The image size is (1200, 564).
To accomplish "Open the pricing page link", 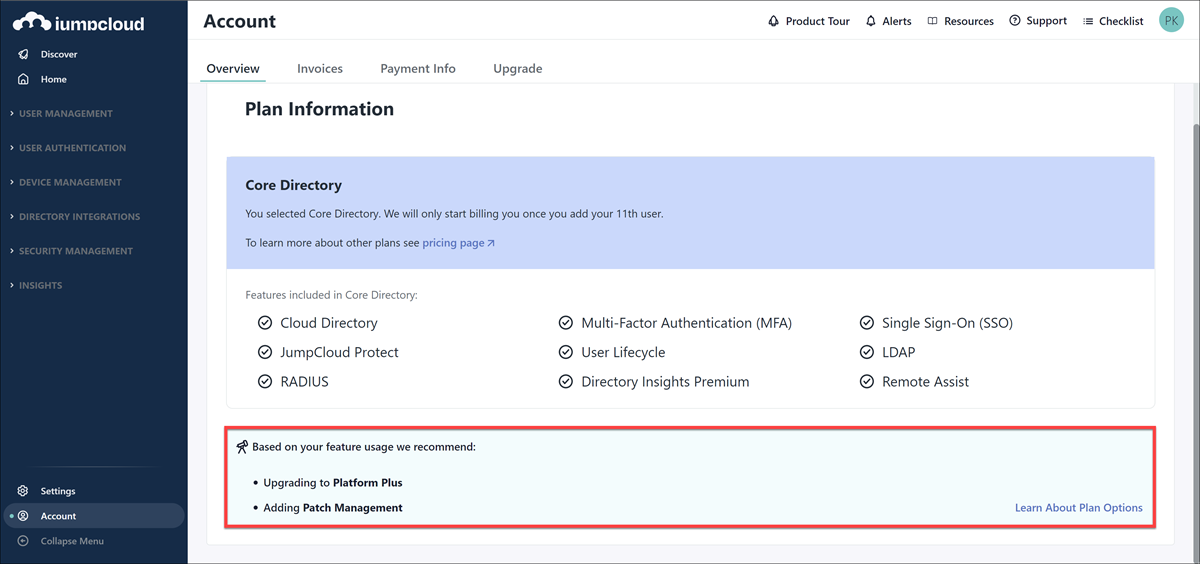I will 458,243.
